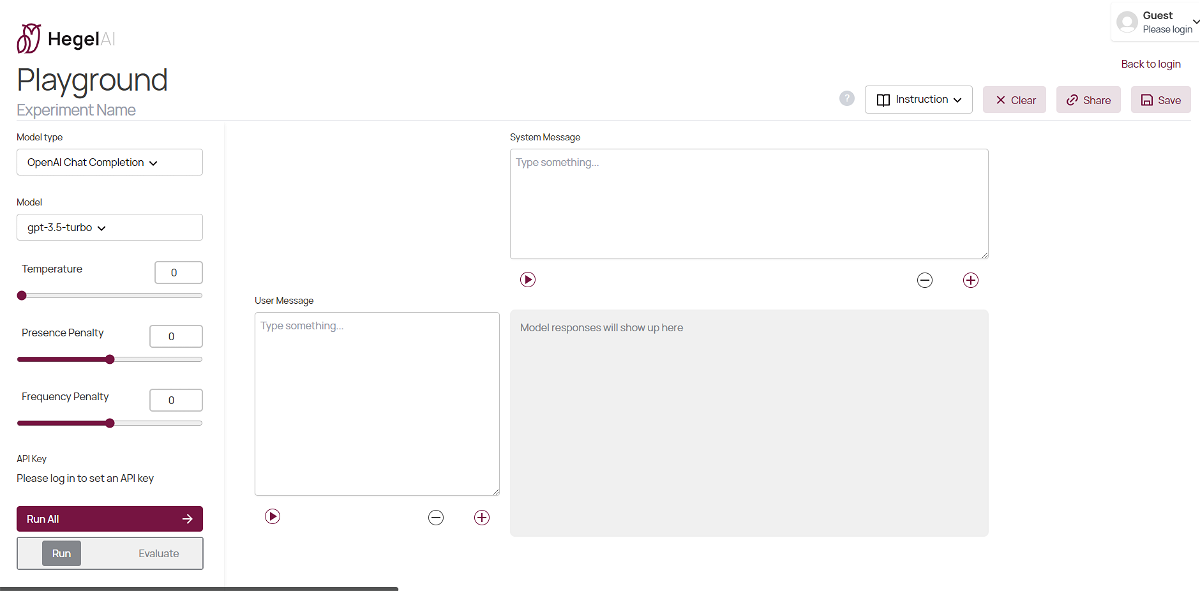This screenshot has height=591, width=1200.
Task: Click the Model responses output panel
Action: click(x=749, y=423)
